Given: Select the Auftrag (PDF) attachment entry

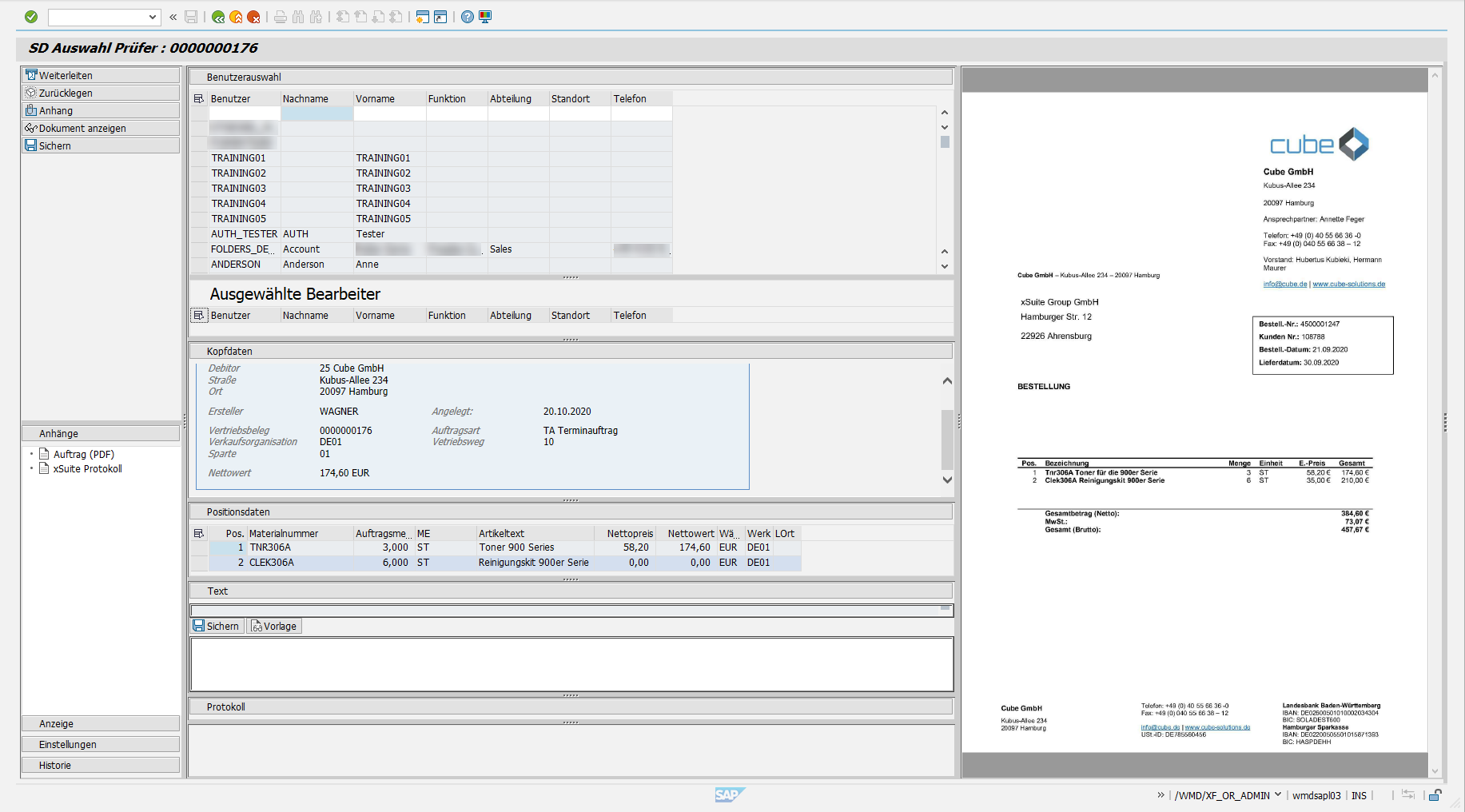Looking at the screenshot, I should 83,453.
